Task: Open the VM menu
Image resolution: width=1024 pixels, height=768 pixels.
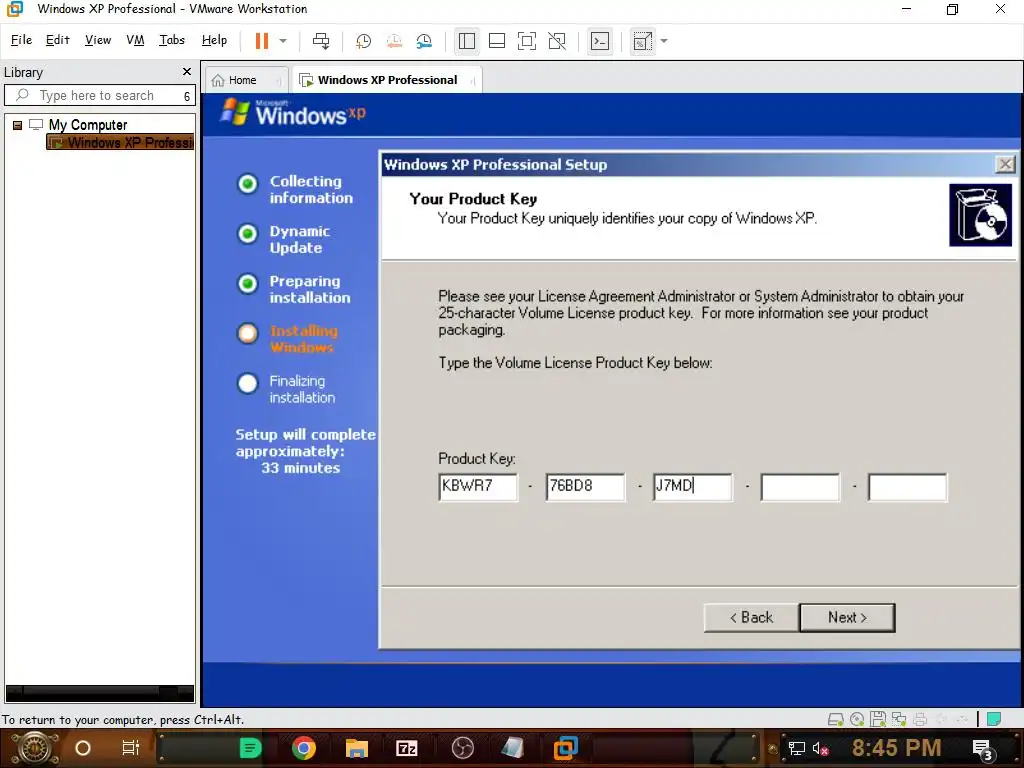Action: pos(135,40)
